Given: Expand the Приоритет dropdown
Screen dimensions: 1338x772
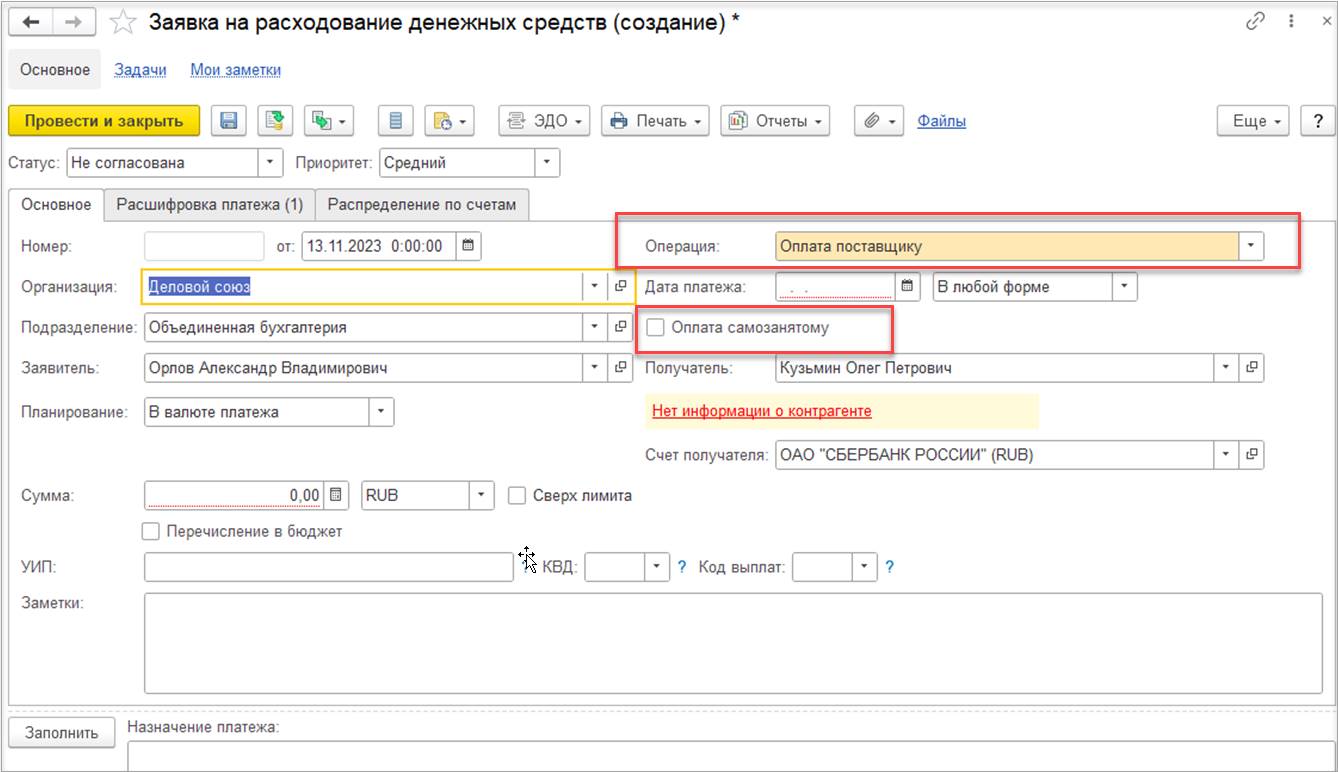Looking at the screenshot, I should [547, 162].
